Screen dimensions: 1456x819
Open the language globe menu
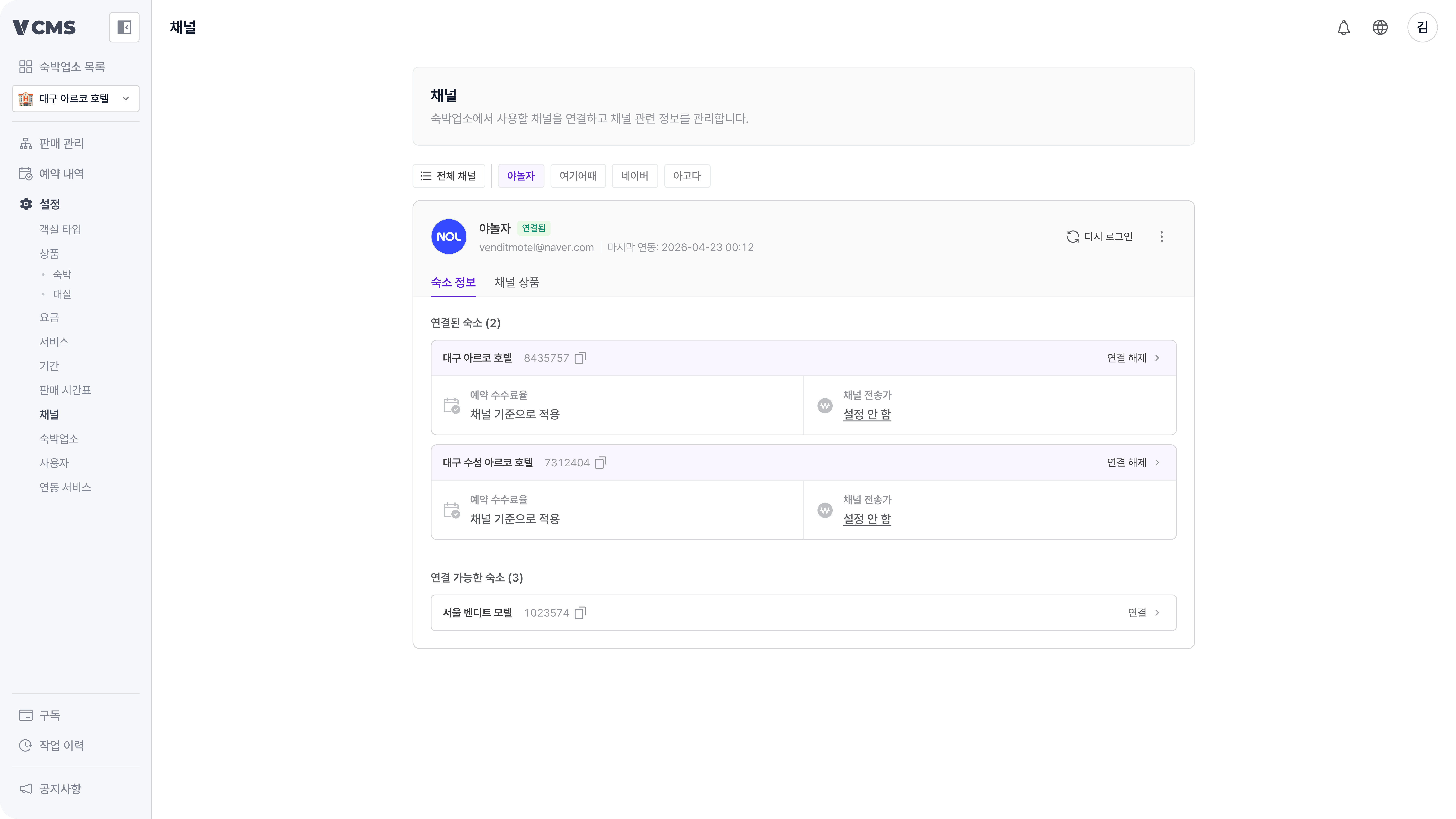click(x=1380, y=27)
